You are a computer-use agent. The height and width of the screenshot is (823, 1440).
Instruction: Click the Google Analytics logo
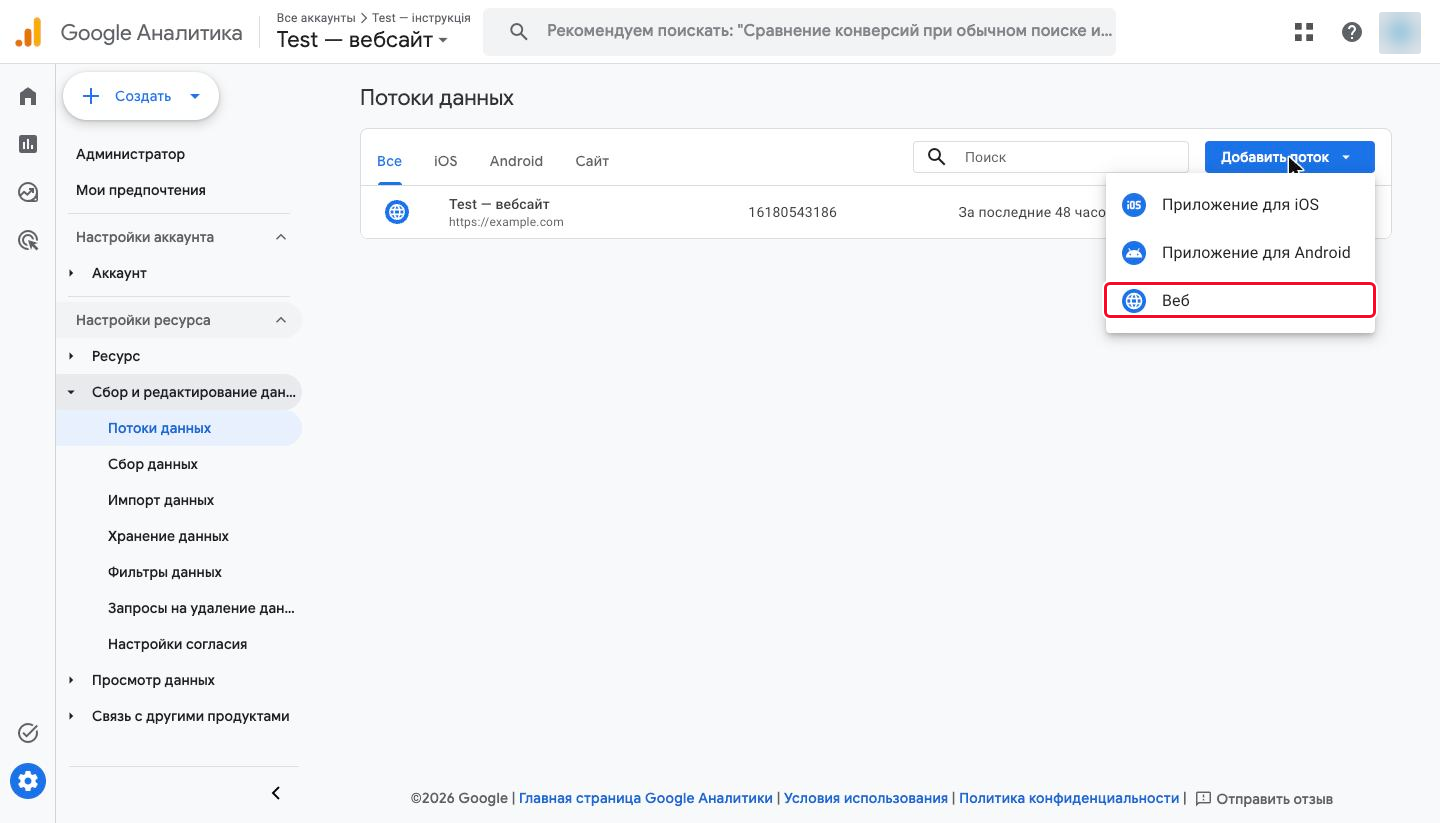[28, 32]
